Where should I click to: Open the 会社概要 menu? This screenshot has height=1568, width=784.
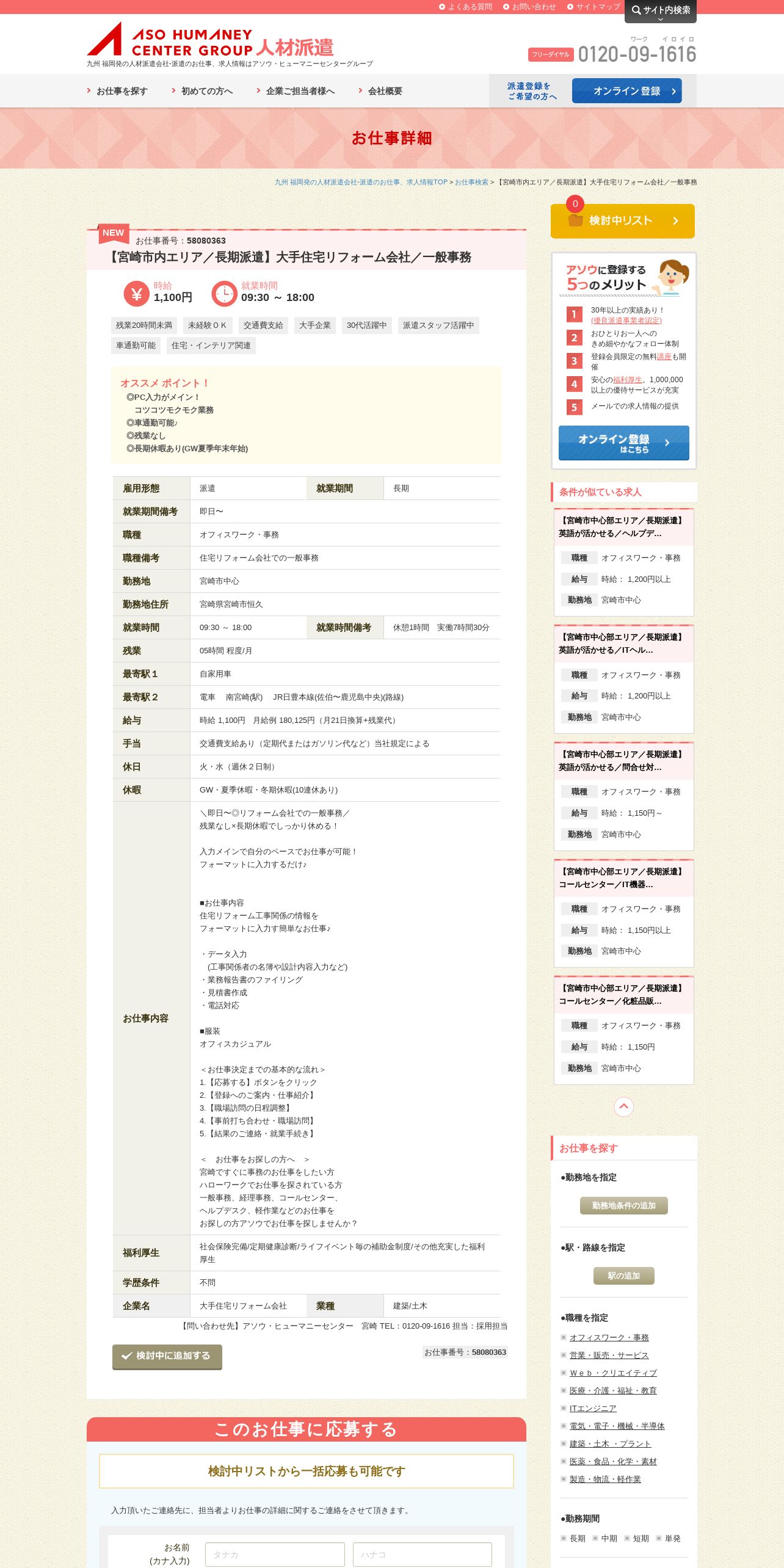380,91
